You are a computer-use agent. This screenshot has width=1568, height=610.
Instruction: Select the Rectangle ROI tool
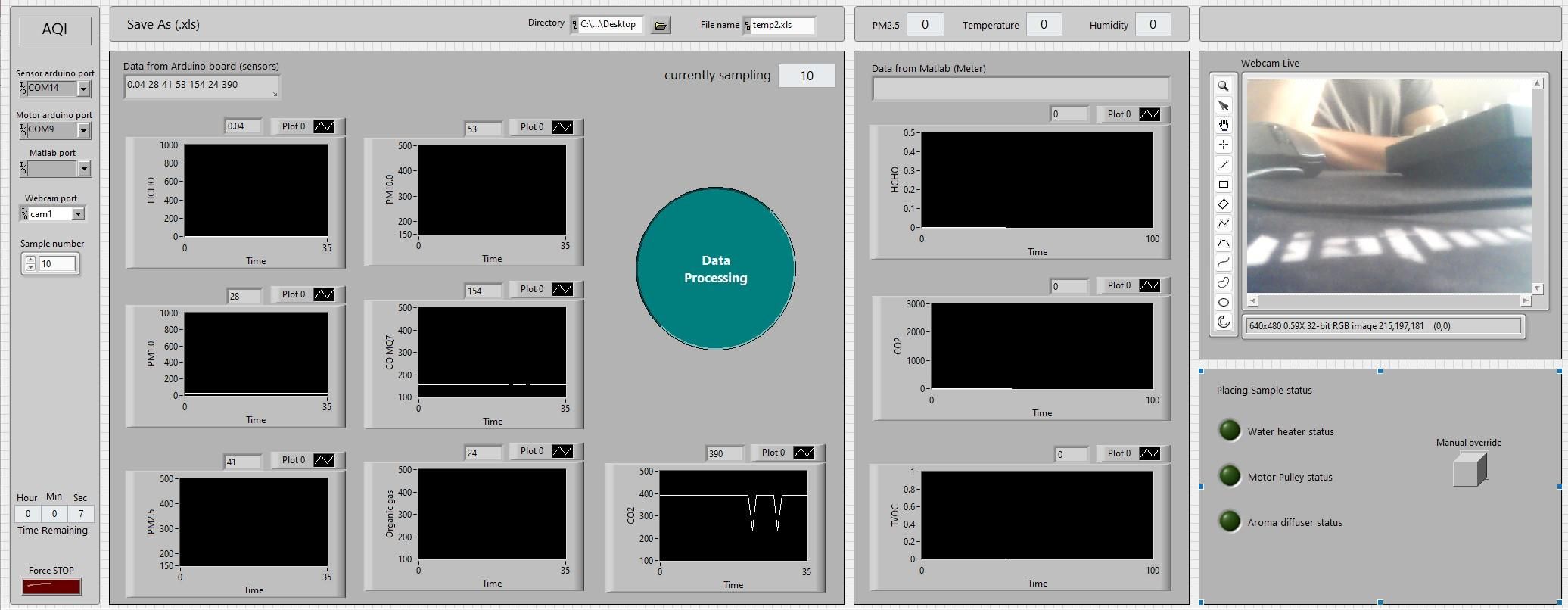1223,184
